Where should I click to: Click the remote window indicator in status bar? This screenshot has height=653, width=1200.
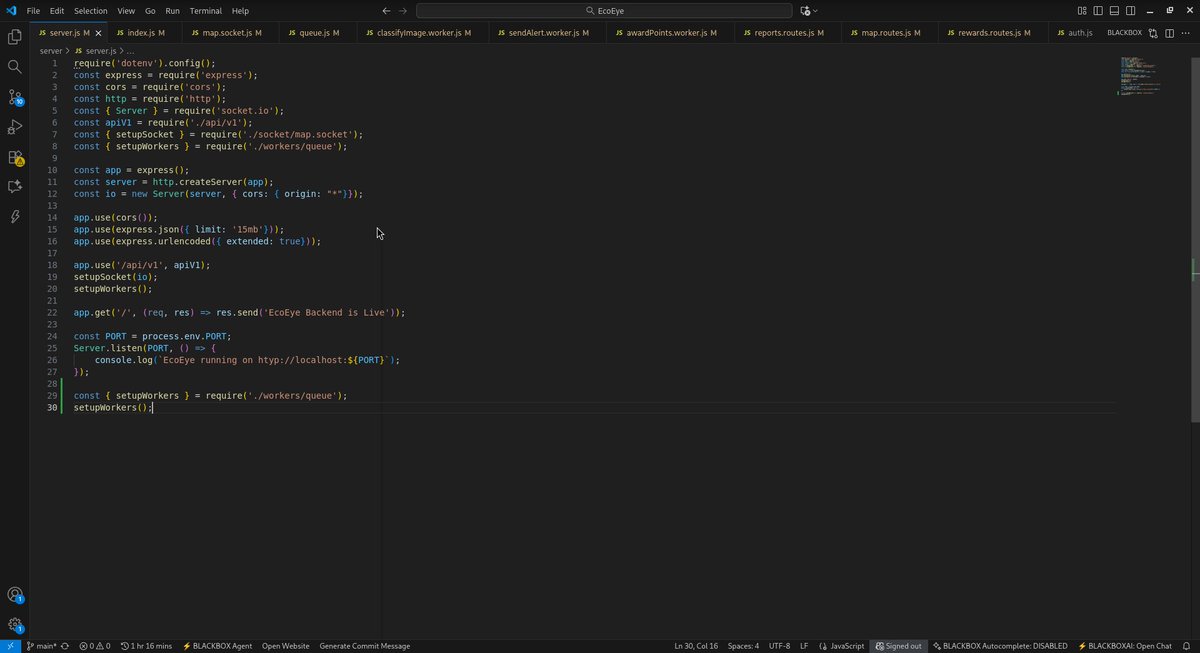(9, 646)
